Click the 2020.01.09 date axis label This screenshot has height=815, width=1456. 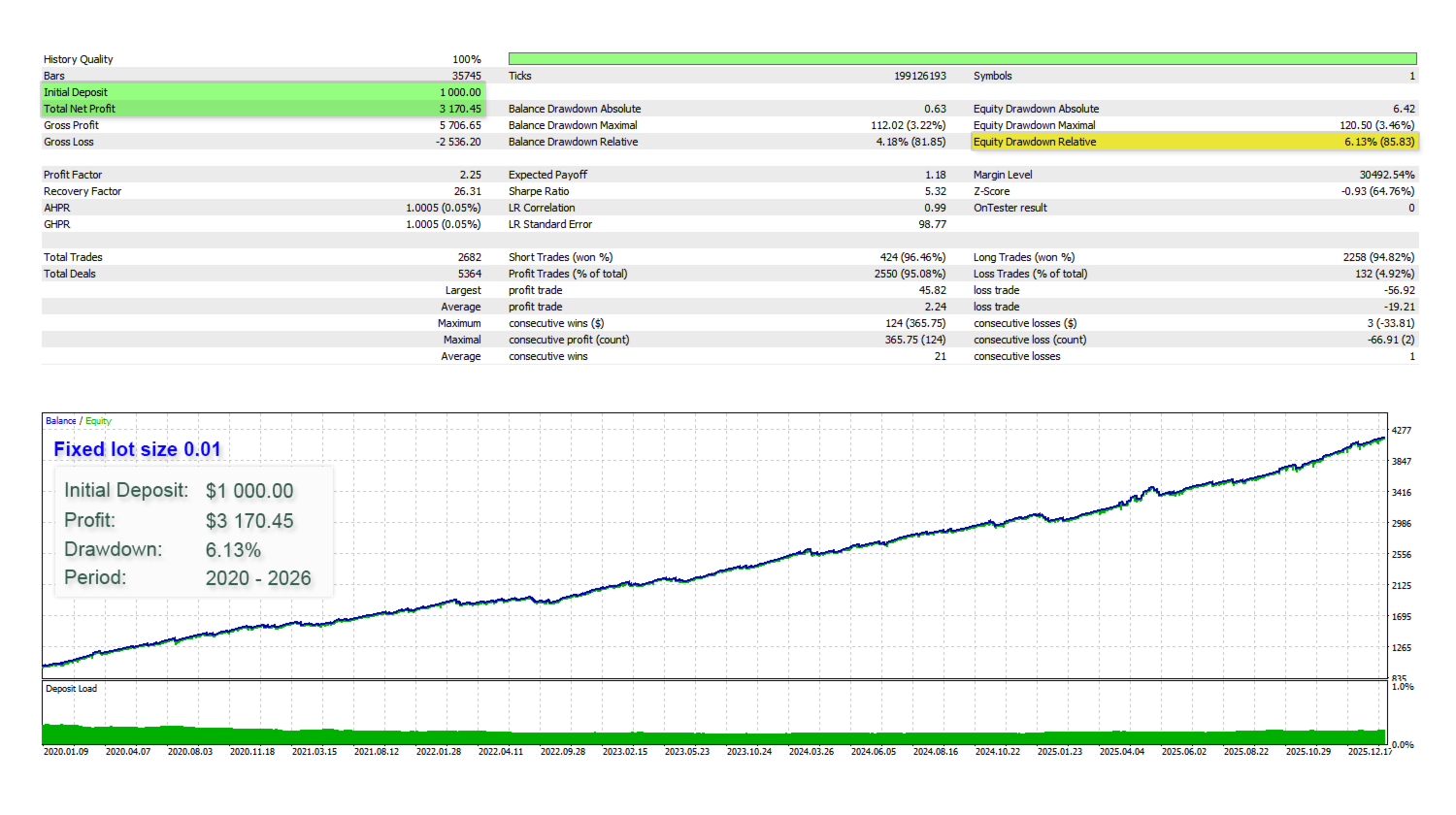pyautogui.click(x=66, y=752)
